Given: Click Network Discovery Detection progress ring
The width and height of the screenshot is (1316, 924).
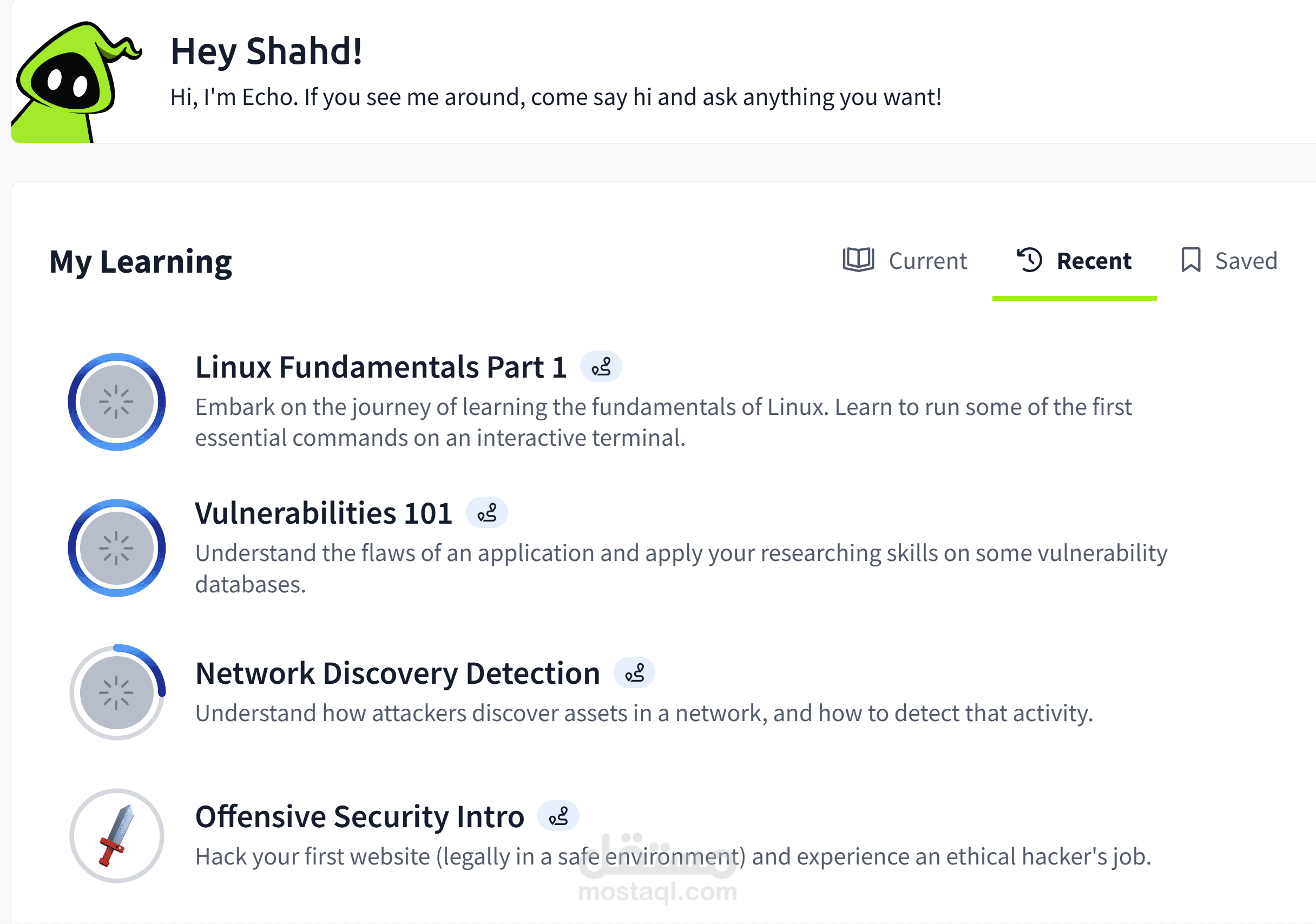Looking at the screenshot, I should coord(117,693).
